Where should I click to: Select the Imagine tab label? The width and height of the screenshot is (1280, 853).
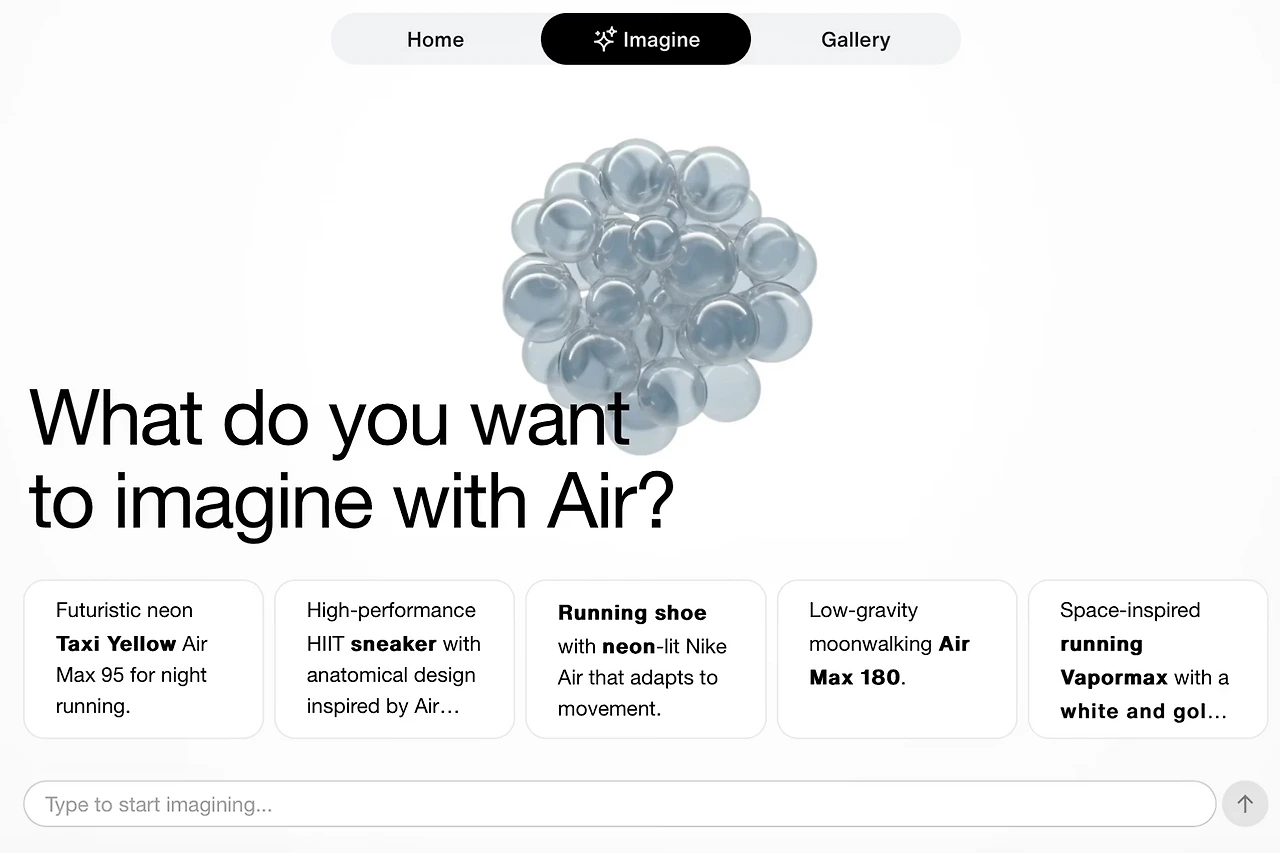(661, 40)
